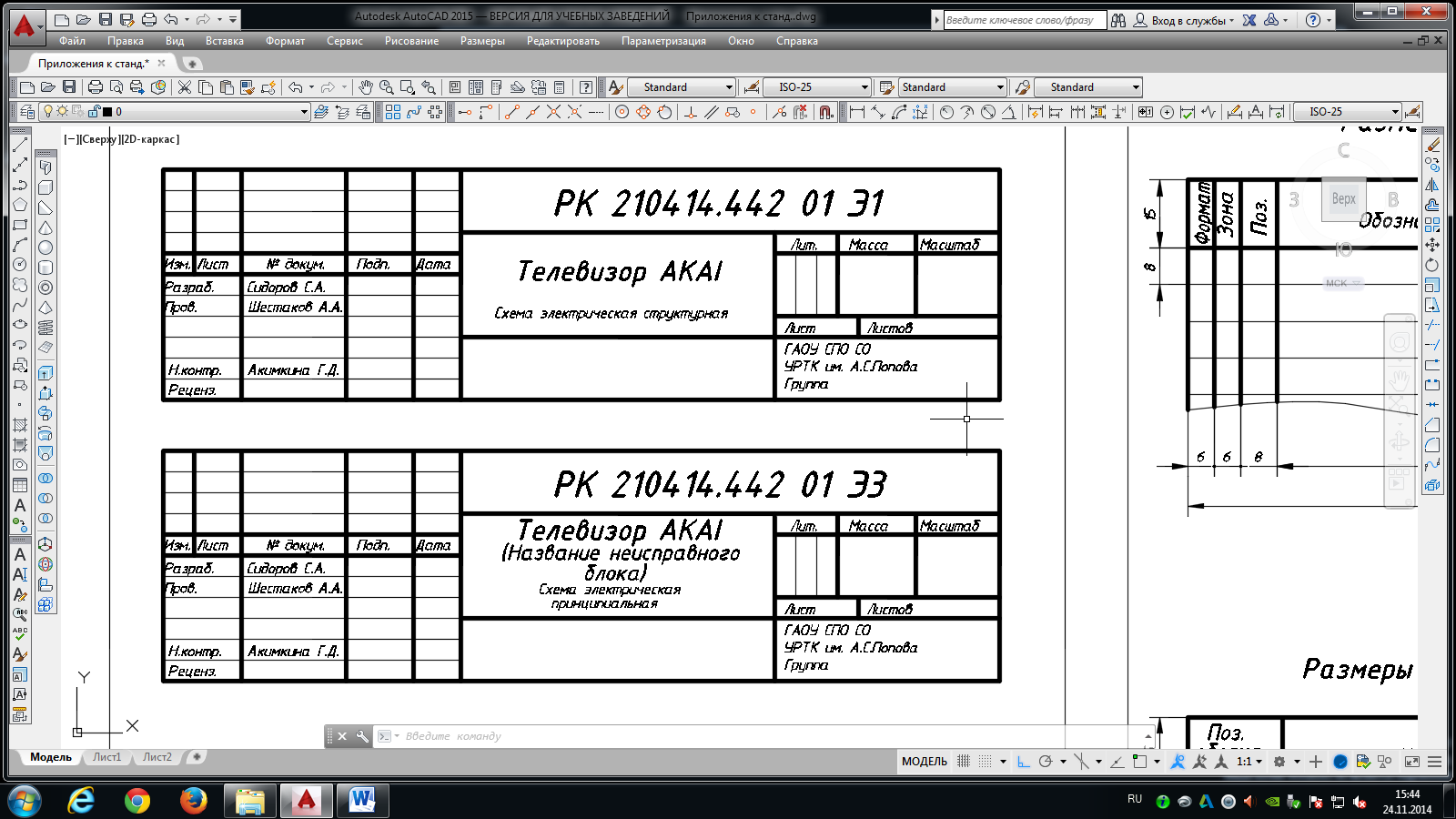Image resolution: width=1456 pixels, height=819 pixels.
Task: Expand the layer 0 dropdown list
Action: tap(304, 112)
